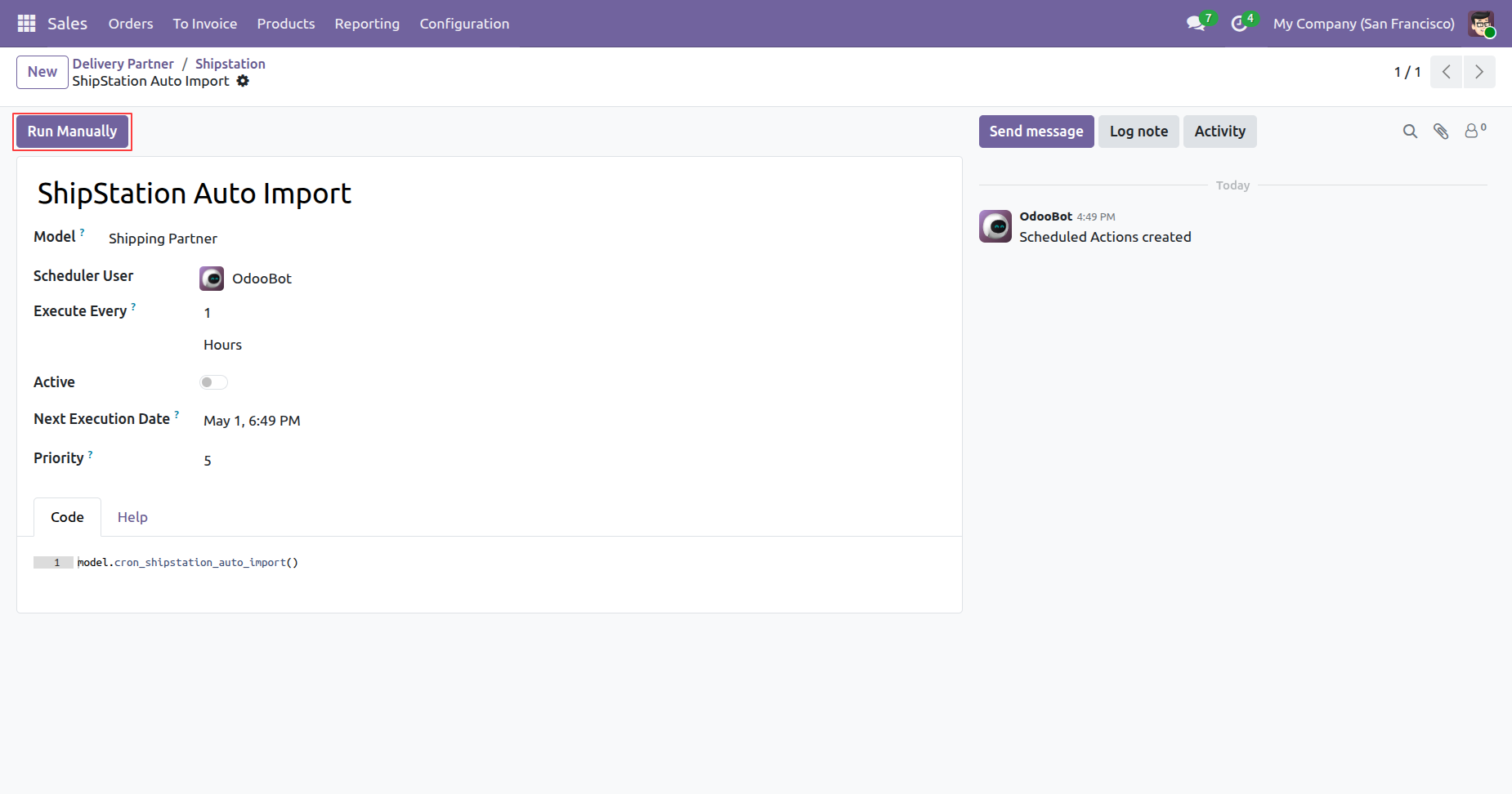Open the activities clock icon with badge 4

point(1240,24)
